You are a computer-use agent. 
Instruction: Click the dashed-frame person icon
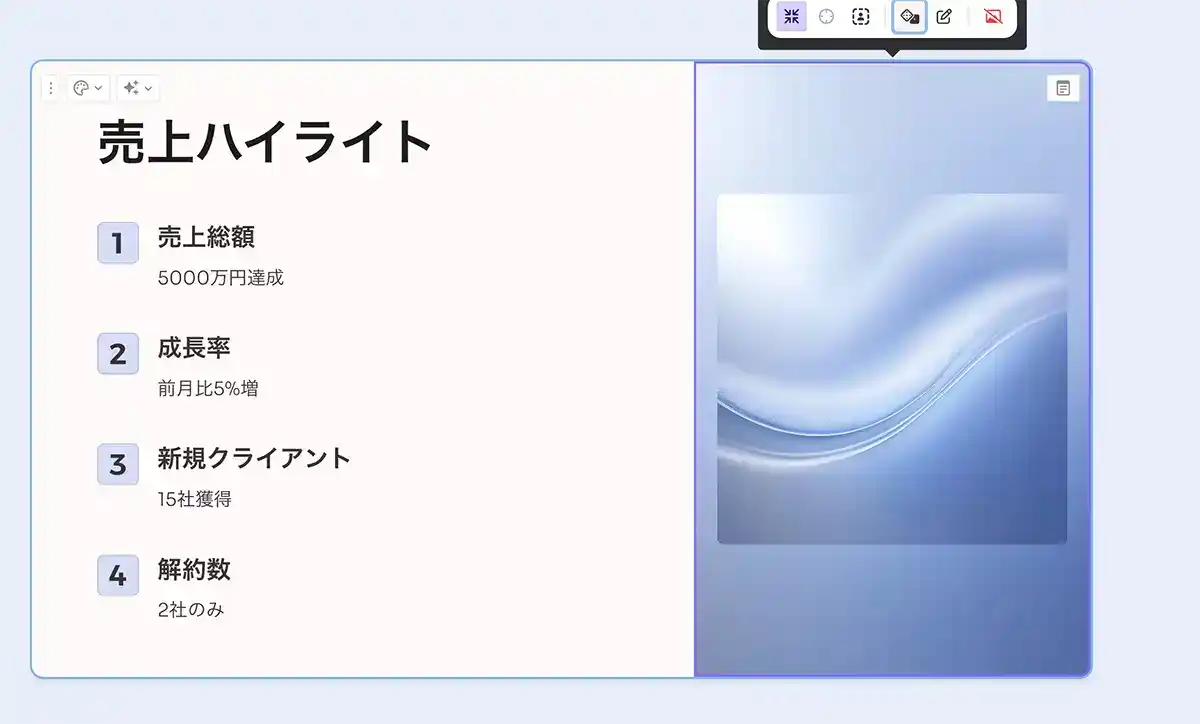click(860, 16)
